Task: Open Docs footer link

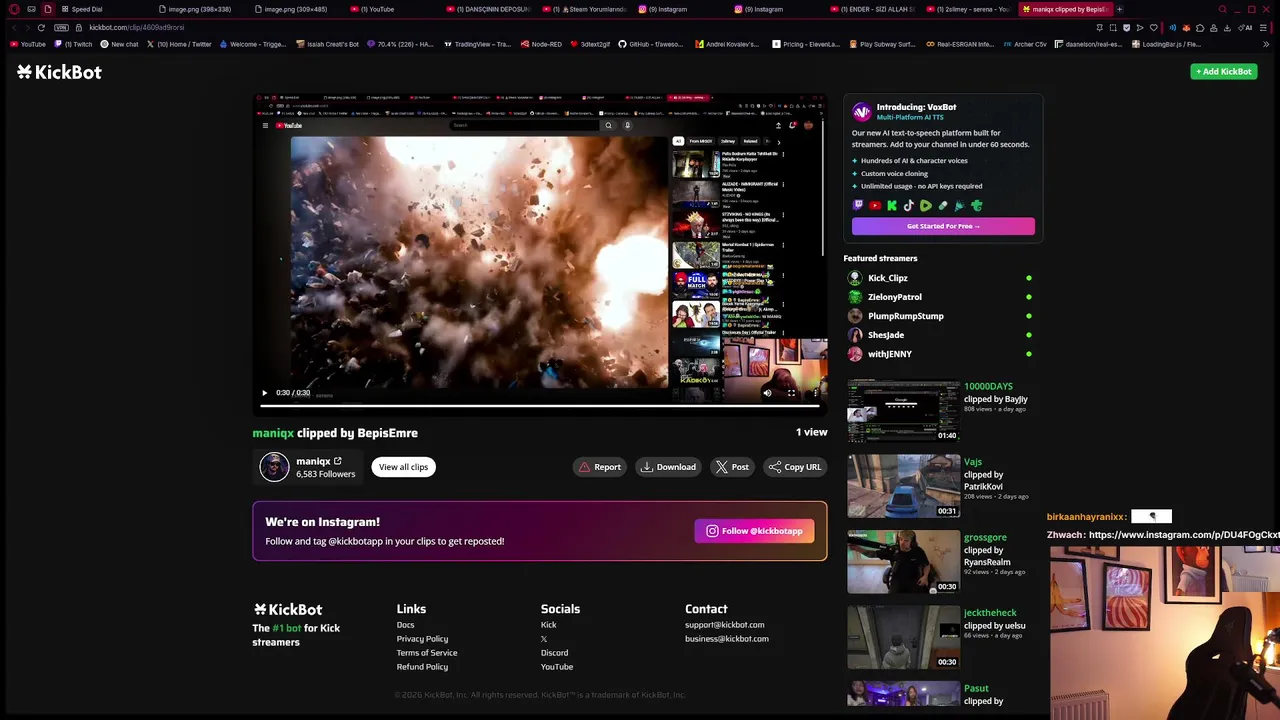Action: [405, 625]
